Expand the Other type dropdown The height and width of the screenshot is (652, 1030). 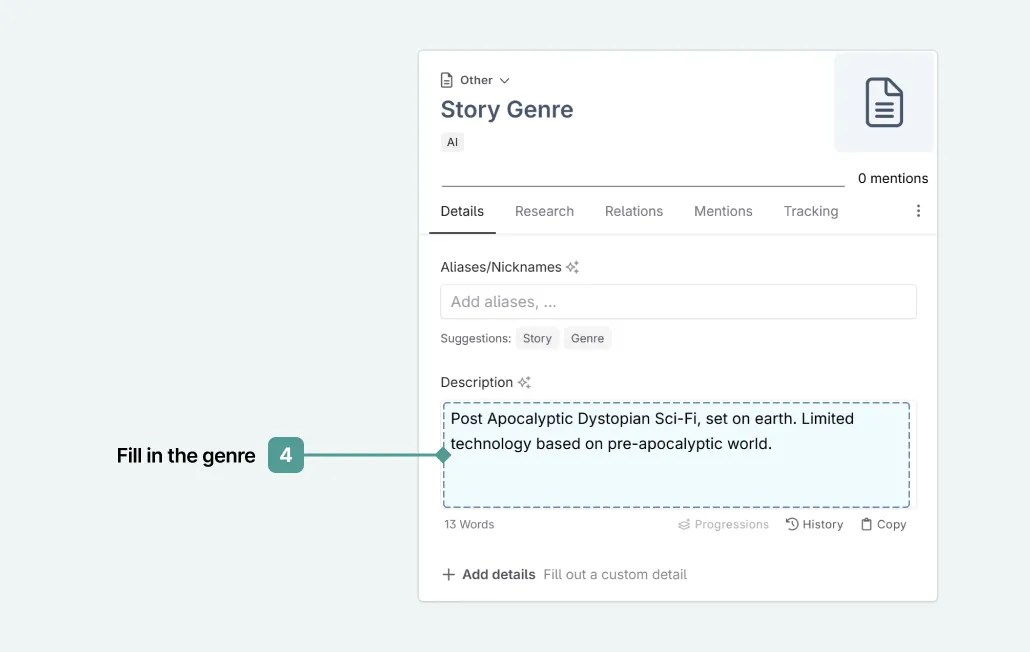475,80
